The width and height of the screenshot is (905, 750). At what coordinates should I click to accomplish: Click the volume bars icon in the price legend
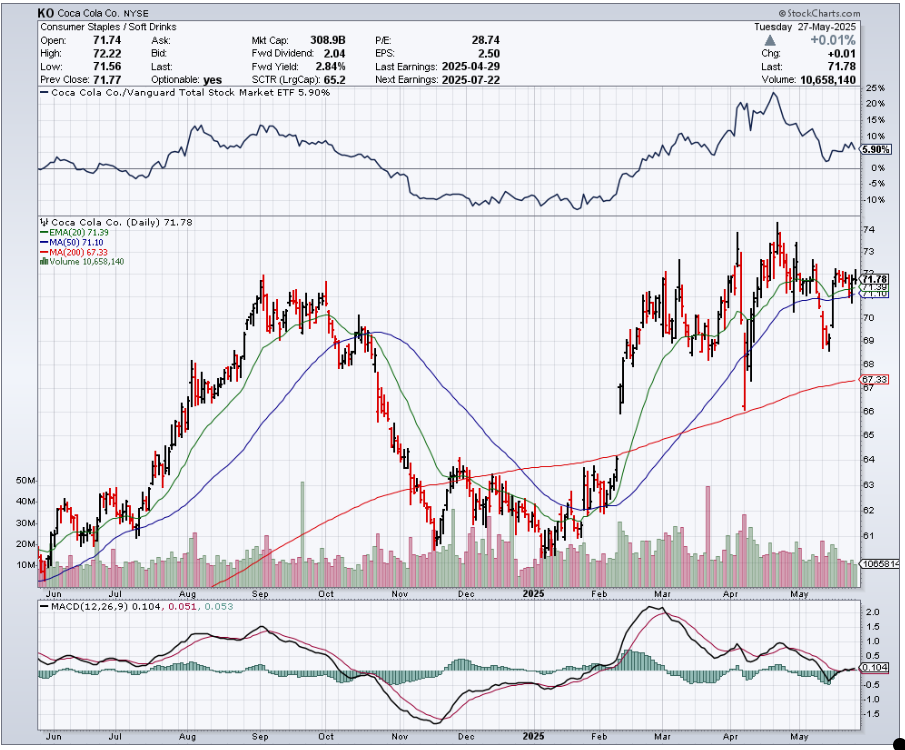point(44,262)
